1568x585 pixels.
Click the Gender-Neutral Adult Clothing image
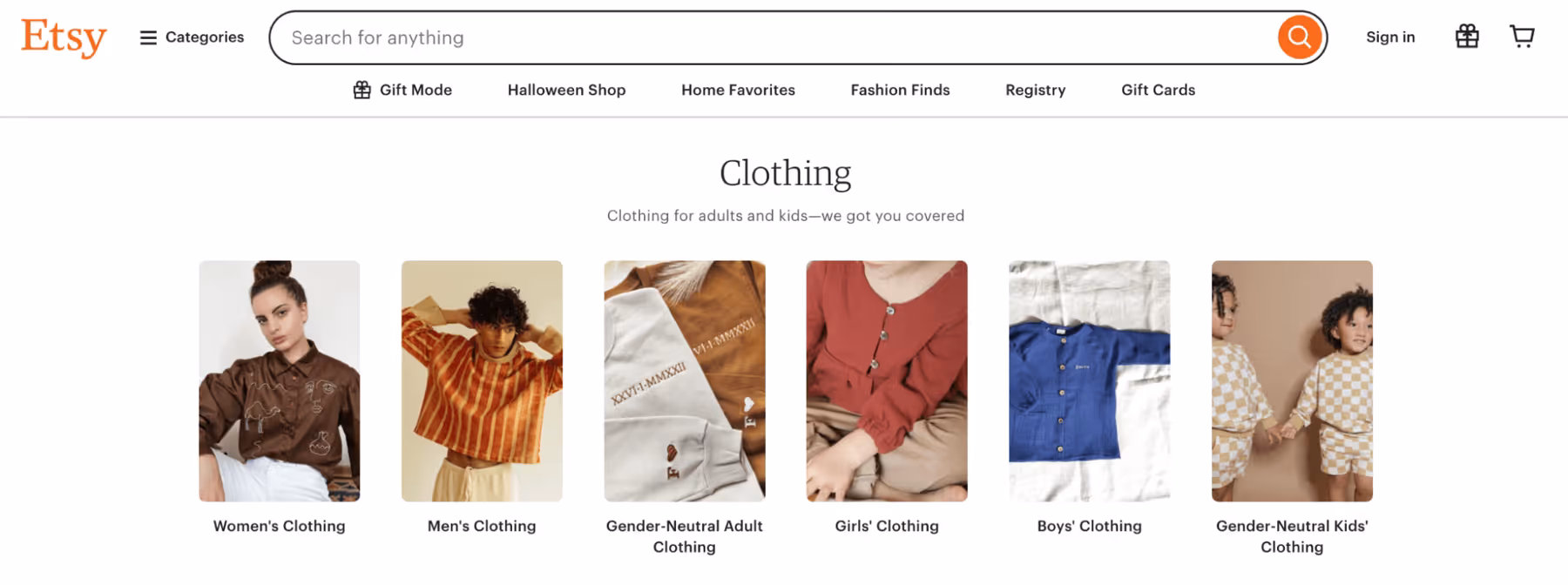685,380
